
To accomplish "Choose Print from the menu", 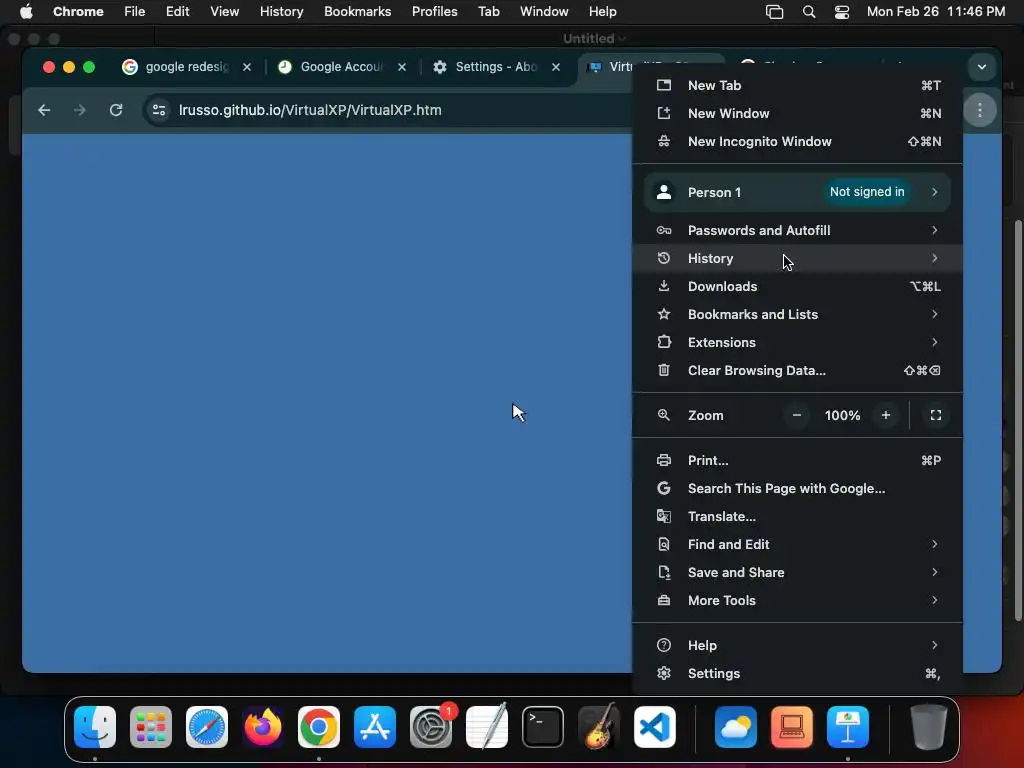I will pyautogui.click(x=797, y=460).
